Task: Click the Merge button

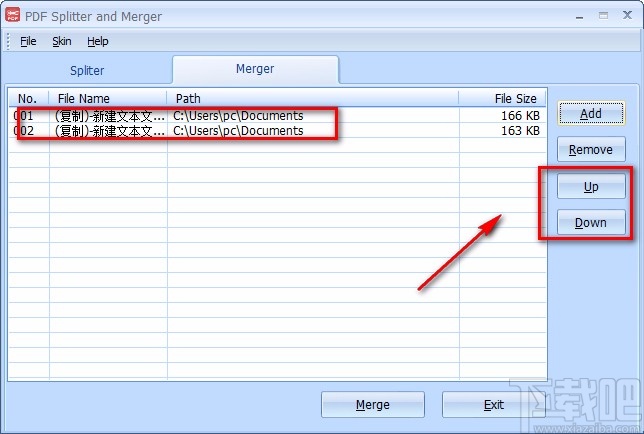Action: point(373,404)
